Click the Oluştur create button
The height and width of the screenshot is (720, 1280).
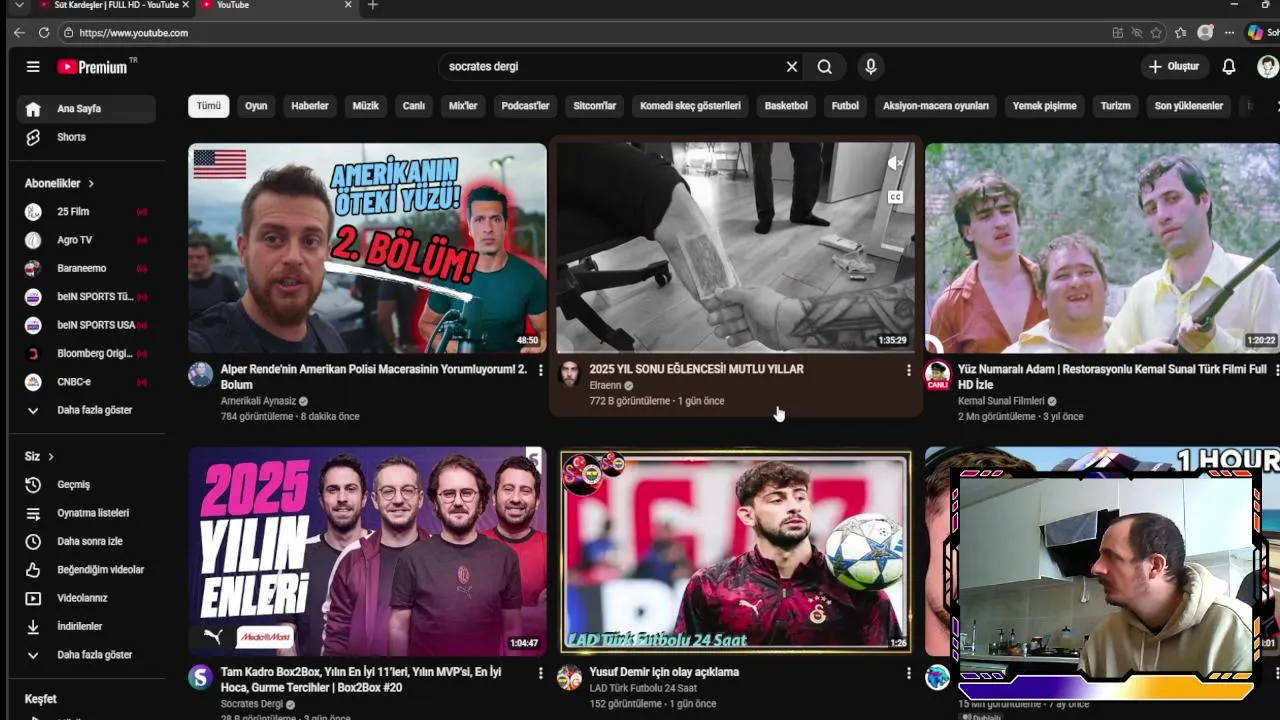coord(1173,67)
